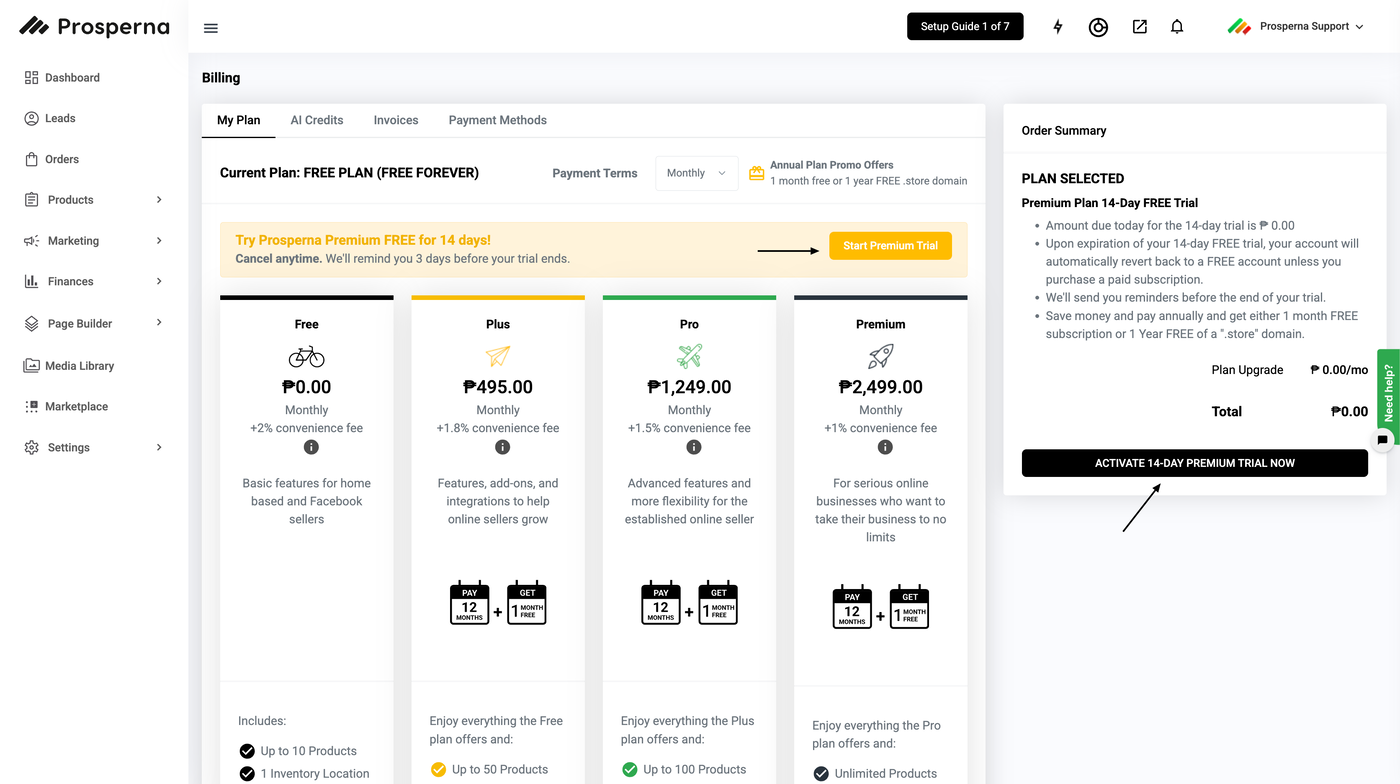Open the chat bubble help icon
1400x784 pixels.
point(1383,439)
